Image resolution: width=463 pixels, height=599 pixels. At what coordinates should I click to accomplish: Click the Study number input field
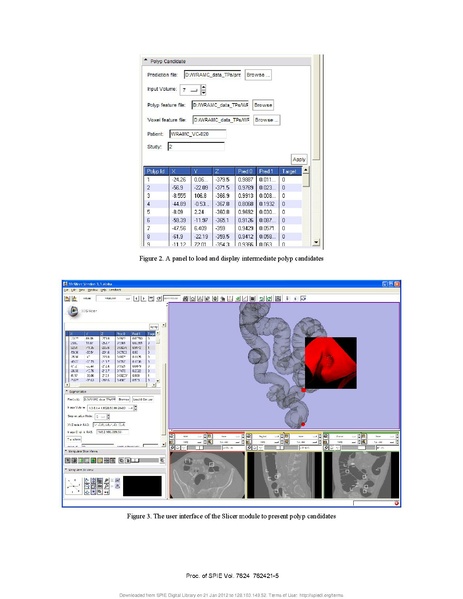click(196, 147)
